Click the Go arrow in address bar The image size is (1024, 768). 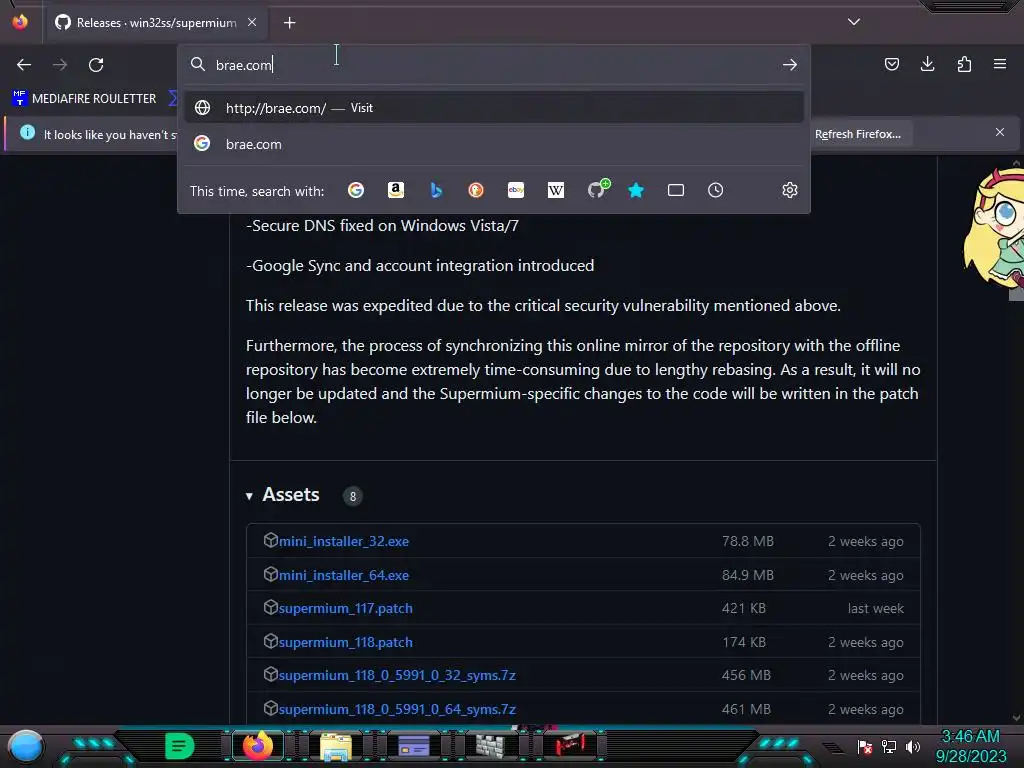point(790,65)
